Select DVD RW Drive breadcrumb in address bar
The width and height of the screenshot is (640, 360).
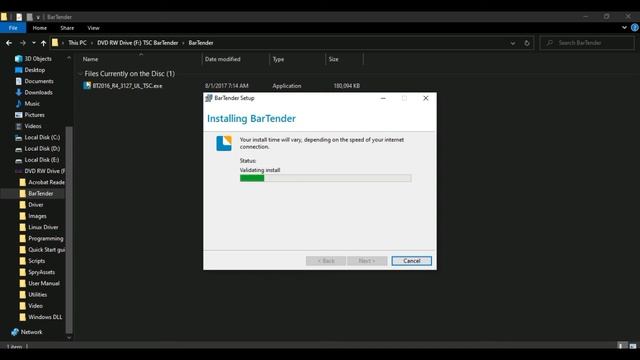138,43
